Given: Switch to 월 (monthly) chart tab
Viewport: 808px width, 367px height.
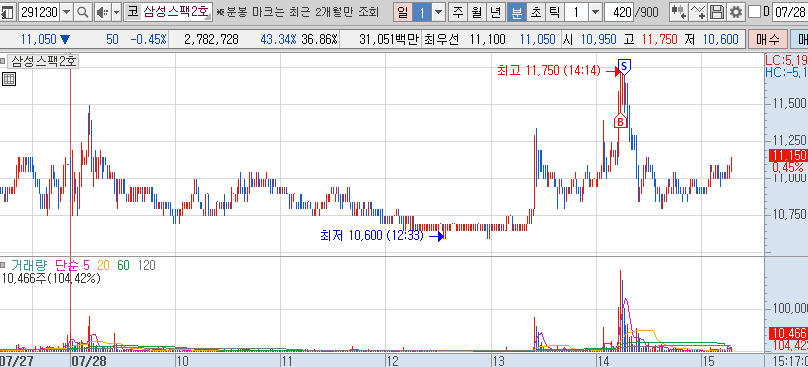Looking at the screenshot, I should pyautogui.click(x=476, y=12).
